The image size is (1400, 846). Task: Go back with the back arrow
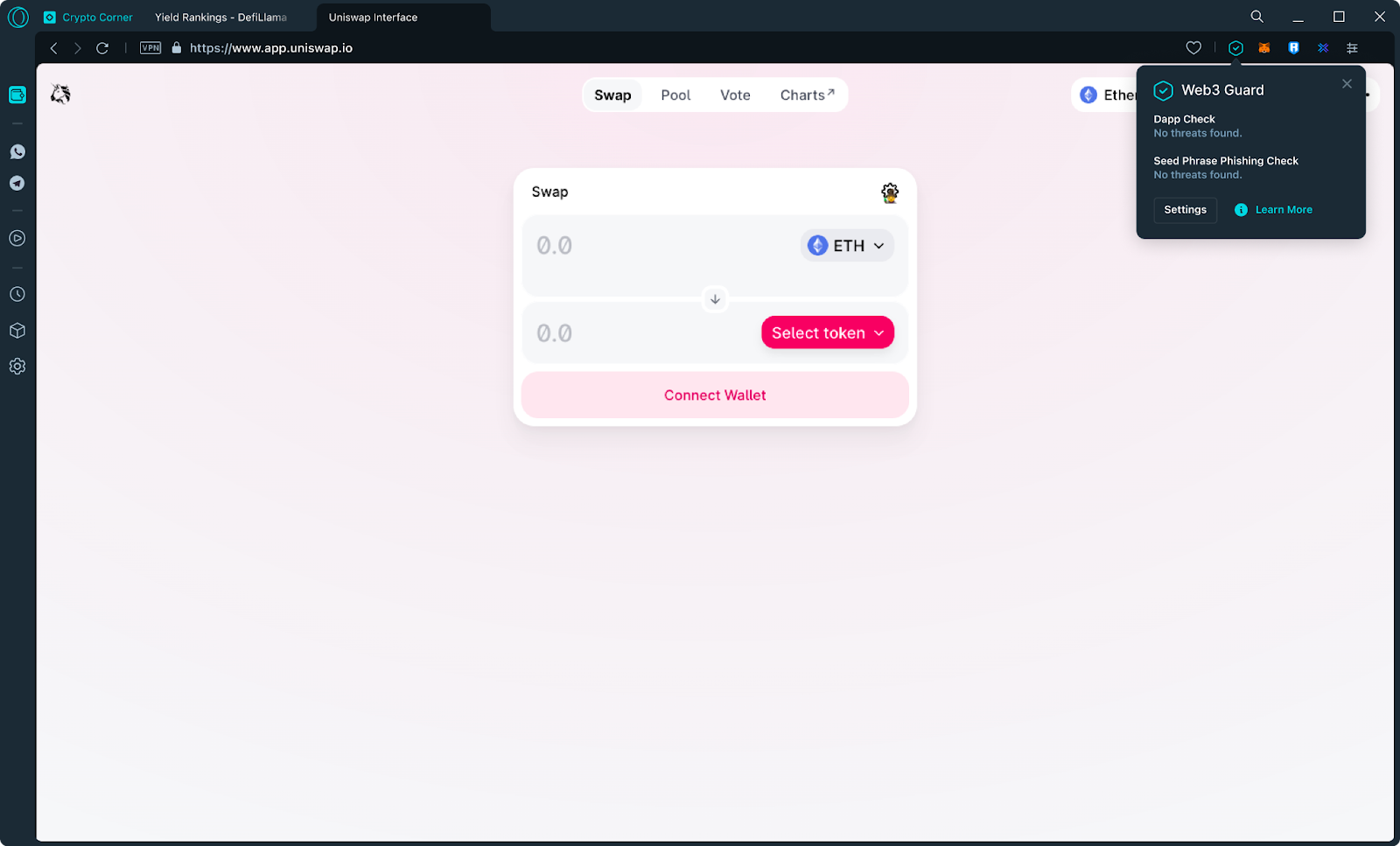coord(54,48)
